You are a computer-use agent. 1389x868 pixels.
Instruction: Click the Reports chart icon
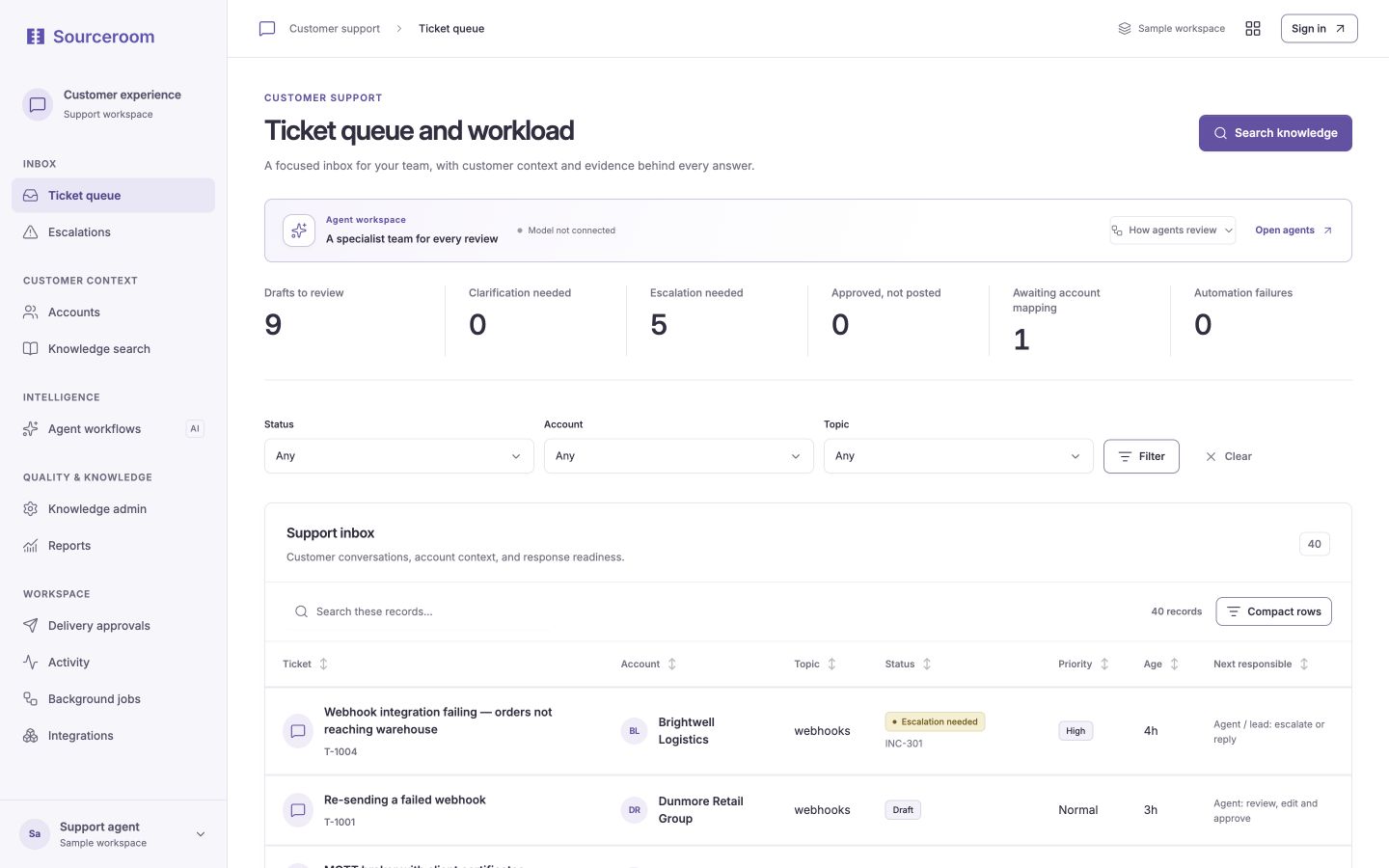31,545
